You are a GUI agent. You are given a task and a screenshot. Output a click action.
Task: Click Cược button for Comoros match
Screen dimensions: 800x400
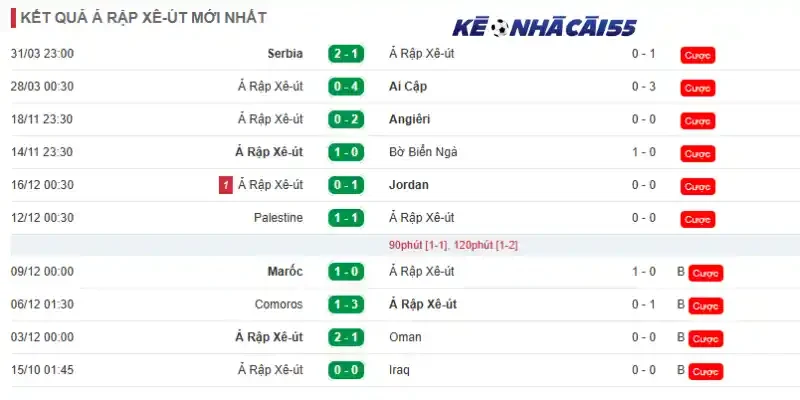point(706,306)
